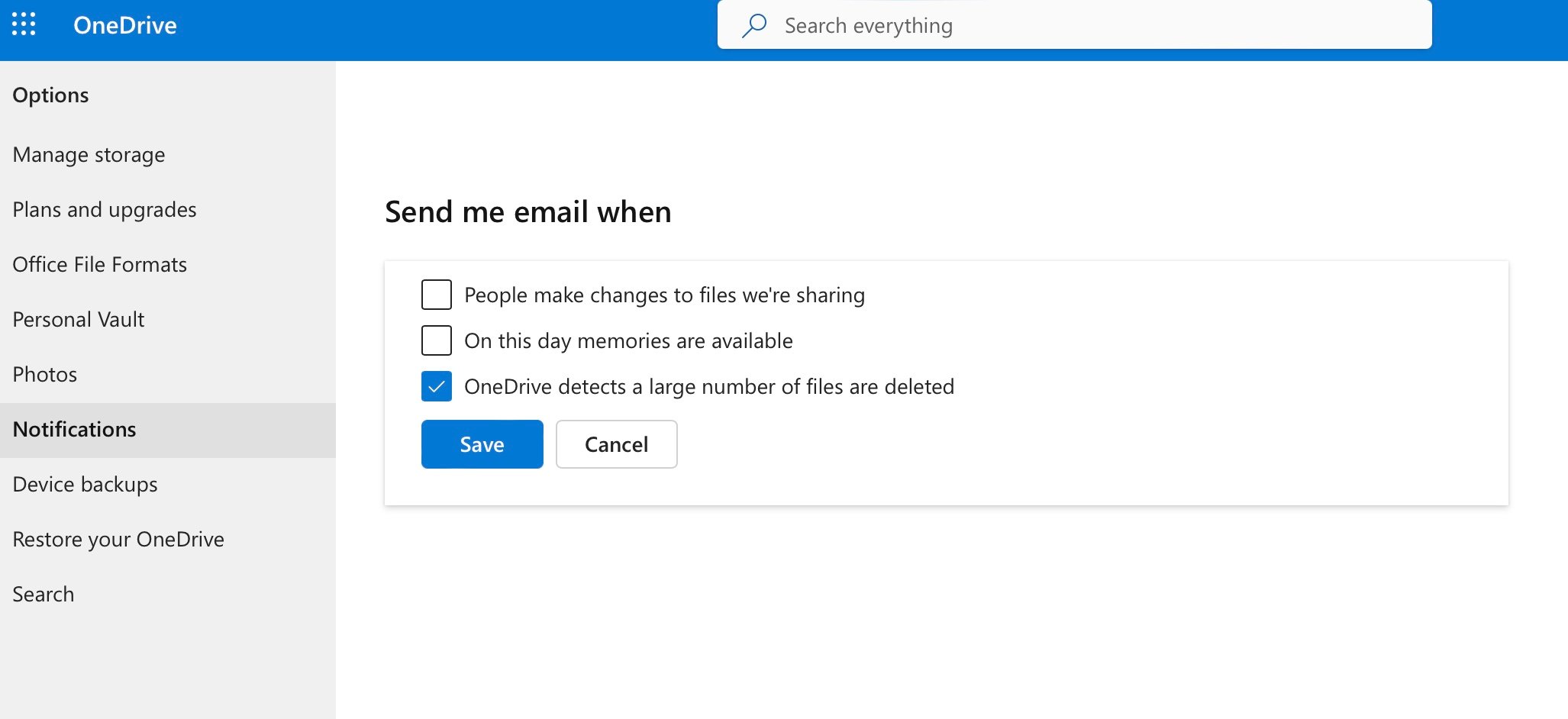Enable the file changes sharing checkbox

tap(437, 295)
